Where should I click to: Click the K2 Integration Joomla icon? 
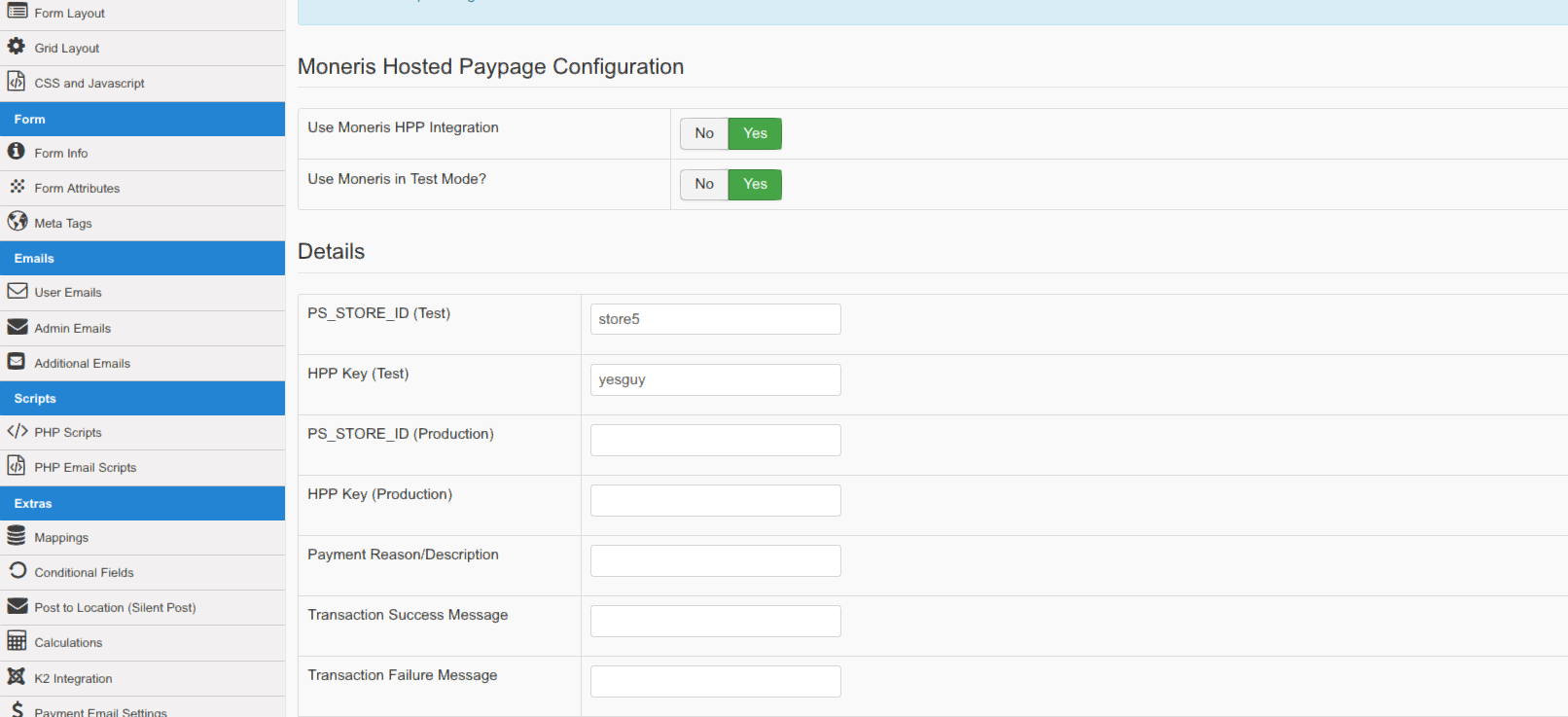(x=17, y=676)
